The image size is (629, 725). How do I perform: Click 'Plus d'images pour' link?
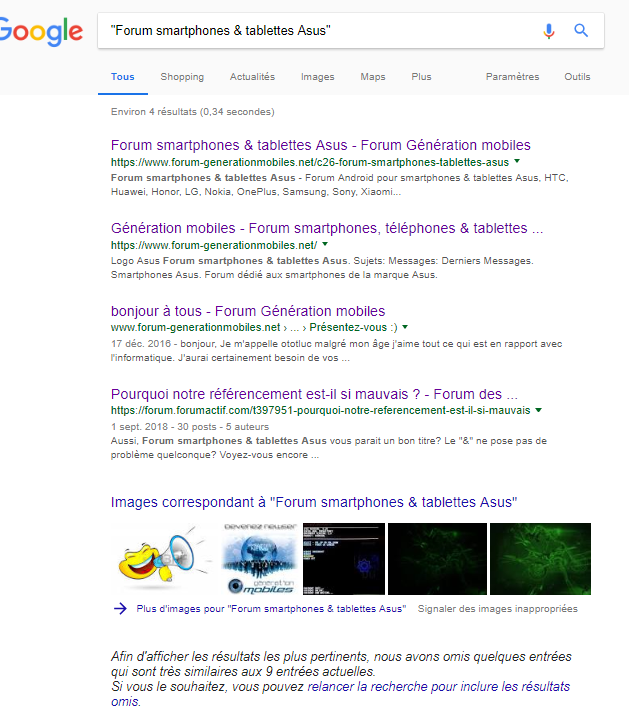pos(271,609)
